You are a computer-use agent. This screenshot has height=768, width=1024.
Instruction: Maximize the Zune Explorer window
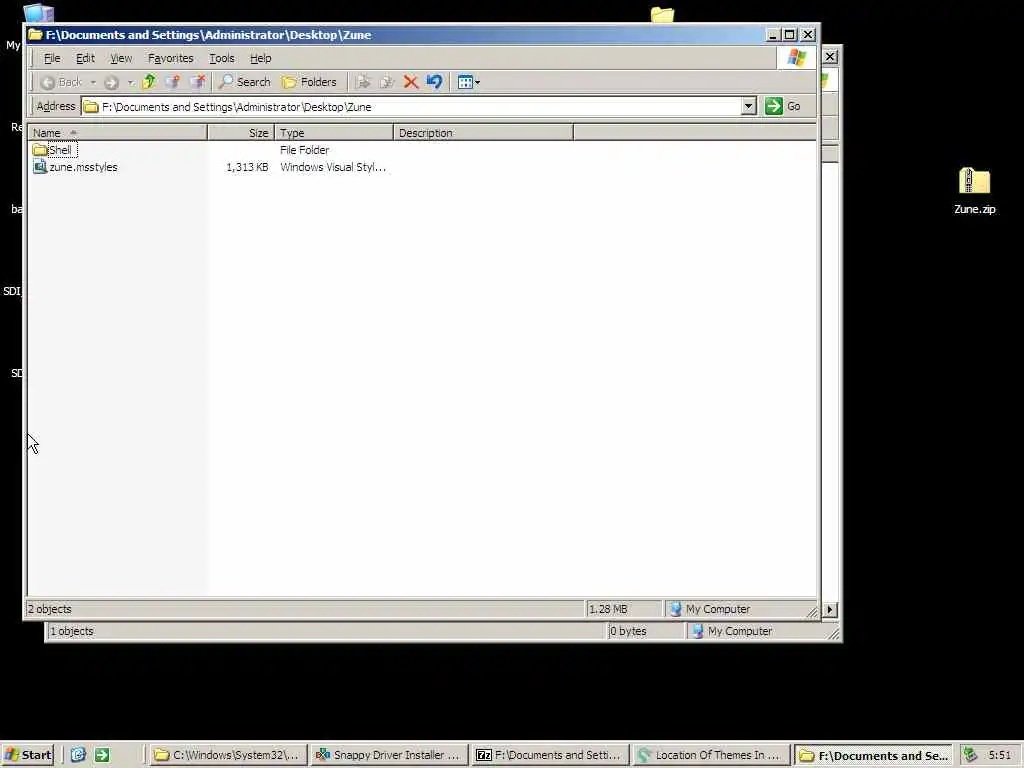(x=790, y=35)
